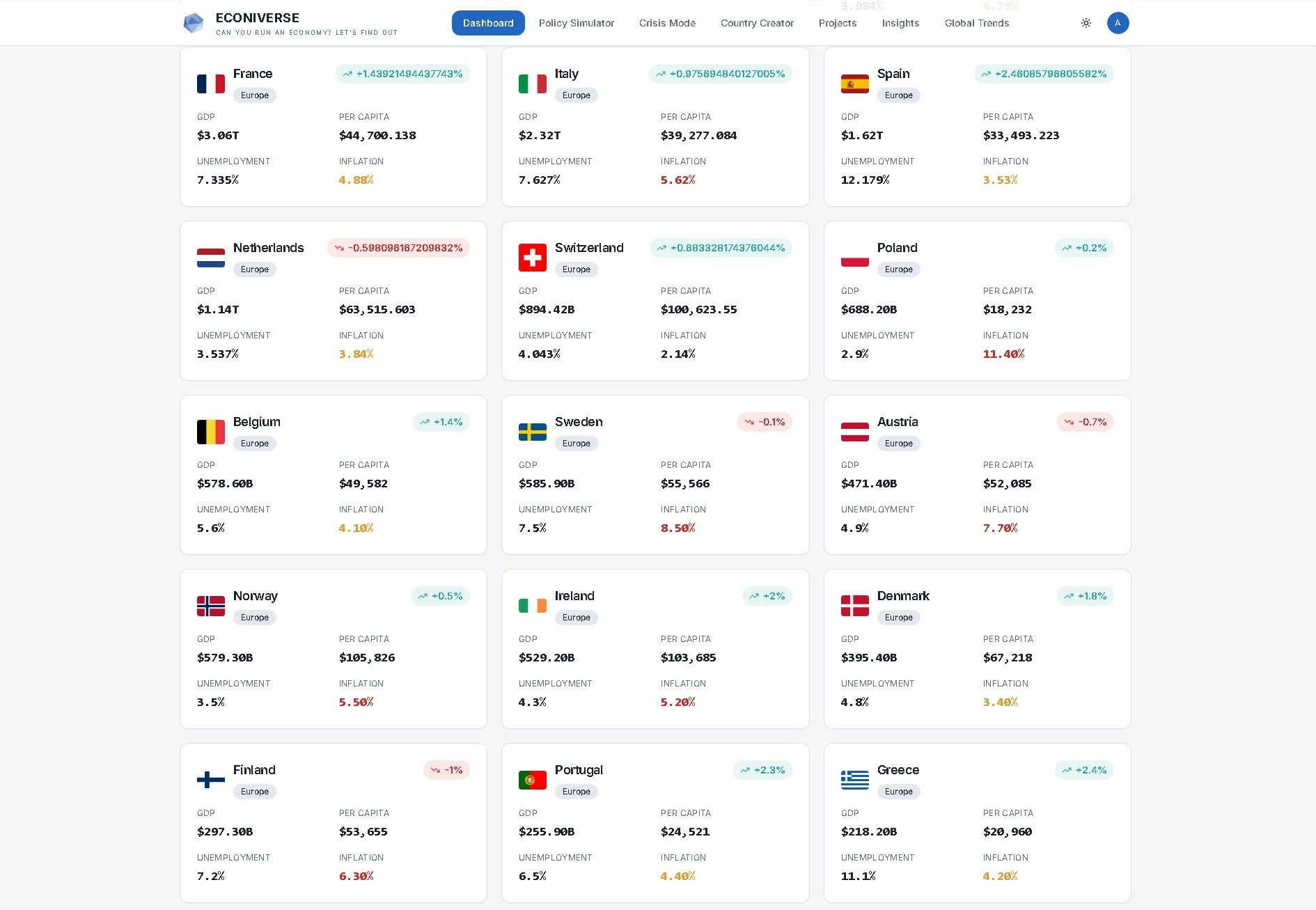Navigate to Country Creator
The height and width of the screenshot is (910, 1316).
756,23
